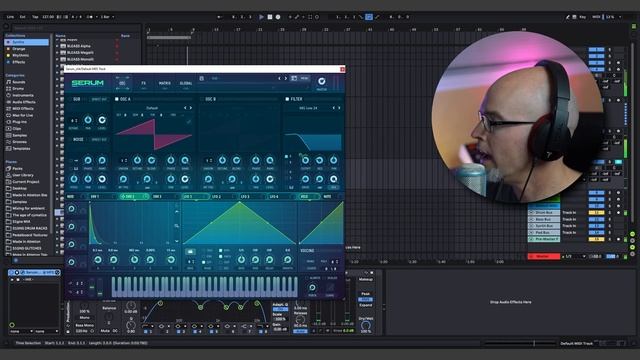
Task: Go to next Serum preset with arrow
Action: [x=285, y=78]
